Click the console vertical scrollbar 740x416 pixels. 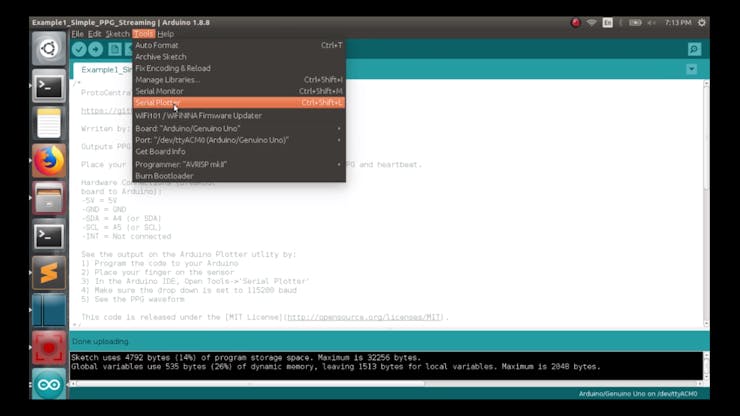click(x=706, y=365)
